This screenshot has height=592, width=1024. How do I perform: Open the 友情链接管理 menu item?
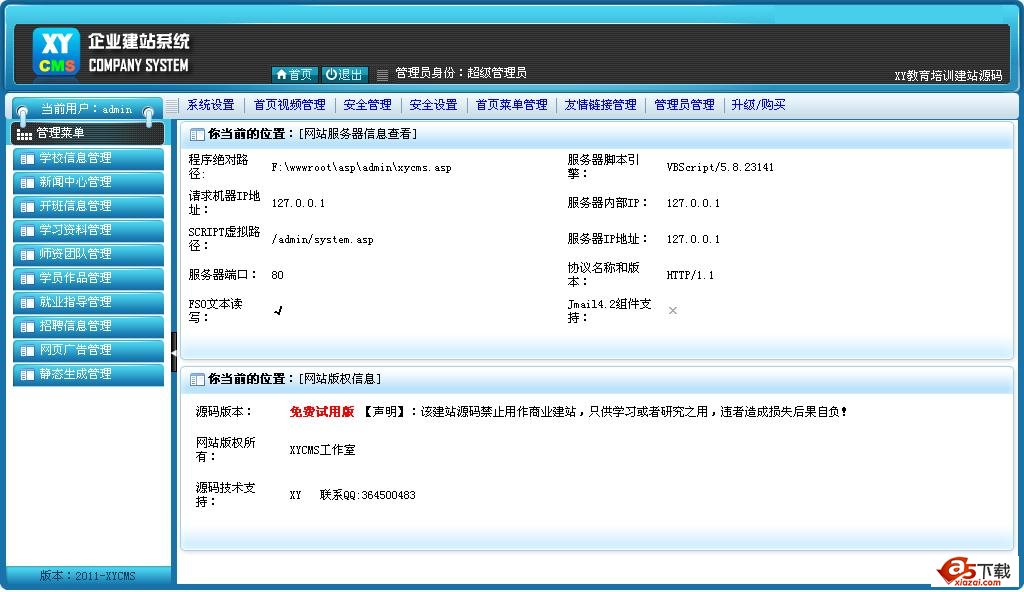[600, 105]
